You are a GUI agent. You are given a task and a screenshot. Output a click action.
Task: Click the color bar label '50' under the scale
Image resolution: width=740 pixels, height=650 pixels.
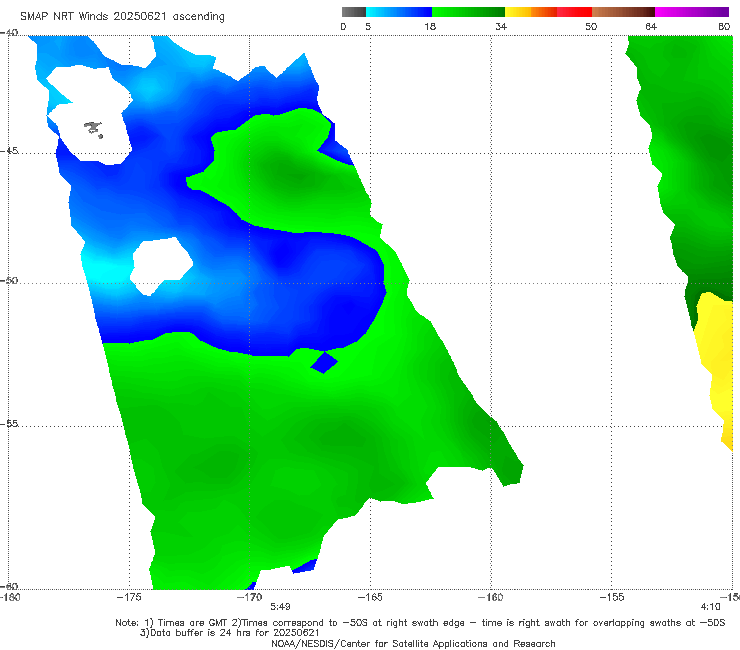(x=591, y=26)
